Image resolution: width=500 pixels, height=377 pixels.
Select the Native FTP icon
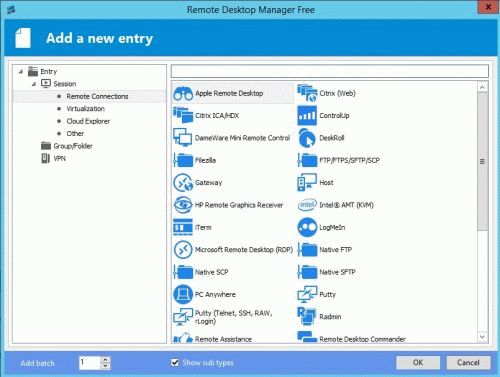307,250
